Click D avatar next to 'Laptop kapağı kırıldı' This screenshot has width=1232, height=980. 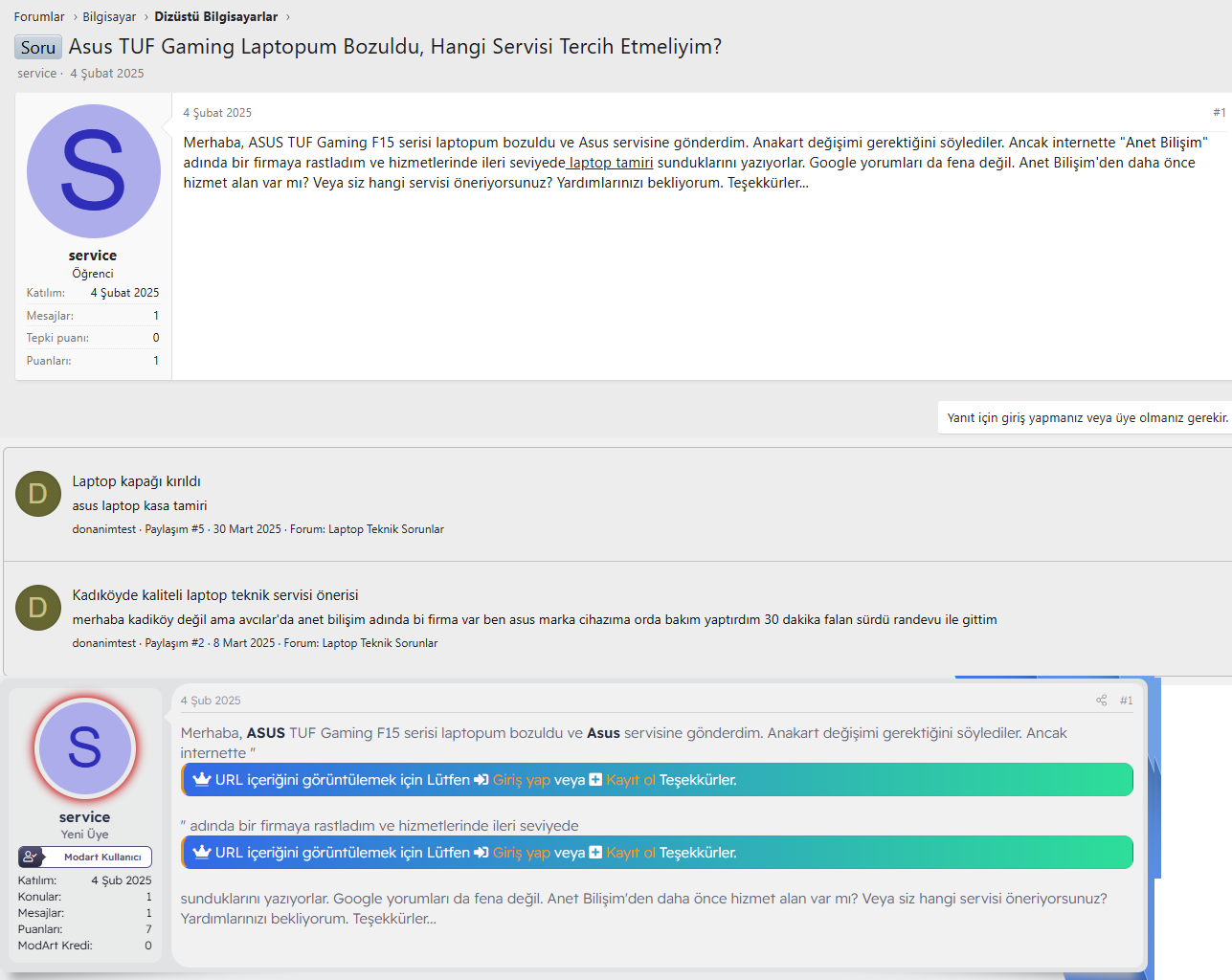click(x=38, y=494)
